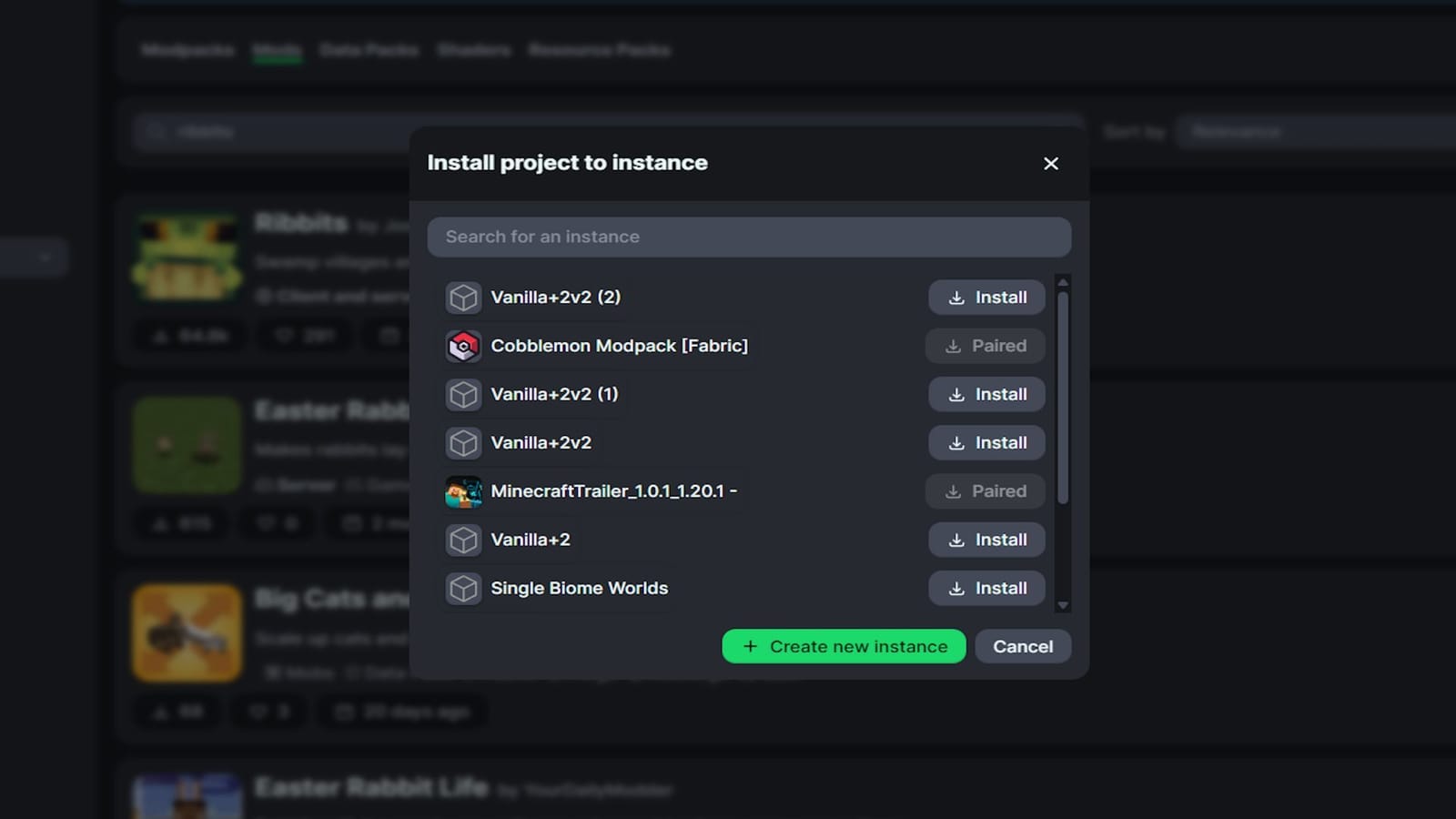Image resolution: width=1456 pixels, height=819 pixels.
Task: Click the MinecraftTrailer instance thumbnail icon
Action: [x=463, y=491]
